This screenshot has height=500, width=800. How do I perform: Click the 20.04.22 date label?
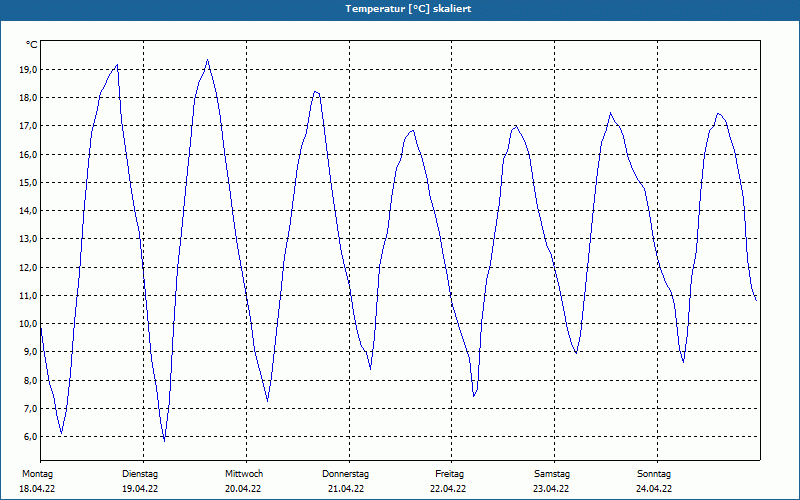click(243, 489)
